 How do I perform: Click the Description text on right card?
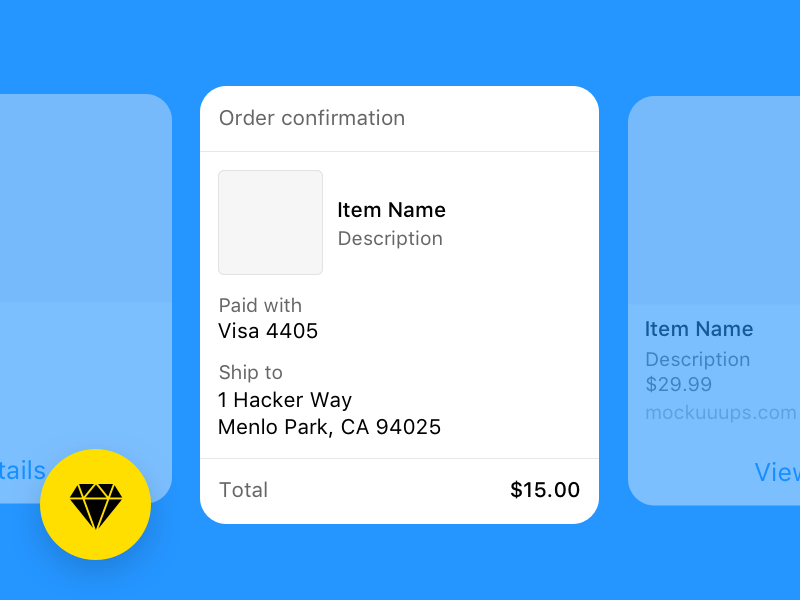(x=697, y=359)
